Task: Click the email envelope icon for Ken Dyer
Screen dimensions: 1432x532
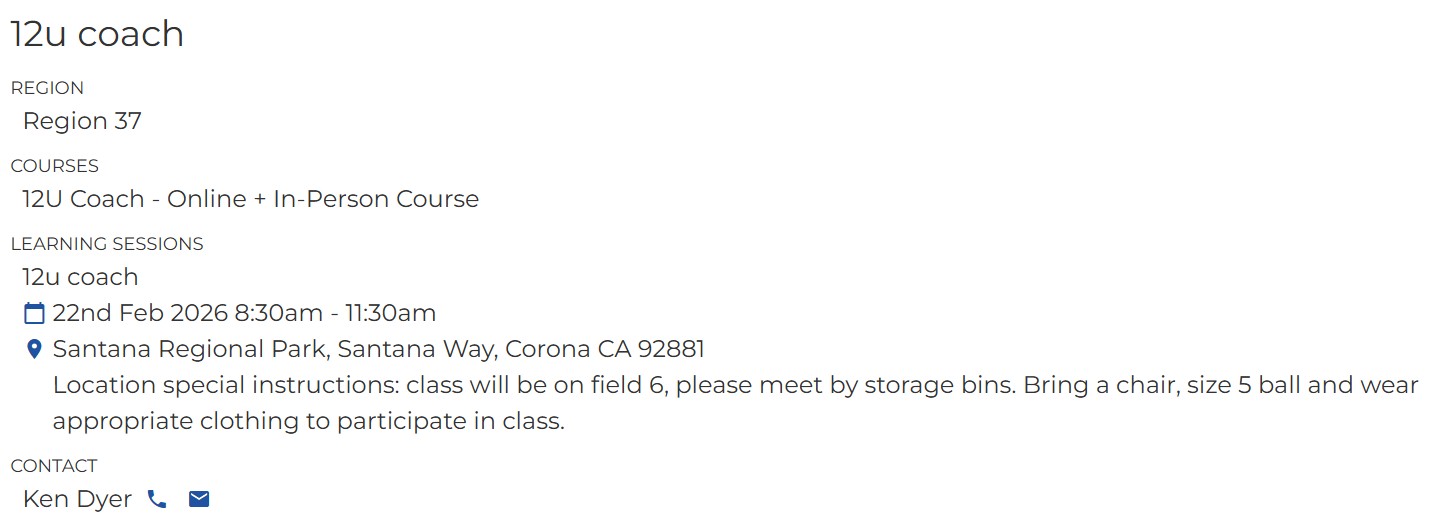Action: 199,499
